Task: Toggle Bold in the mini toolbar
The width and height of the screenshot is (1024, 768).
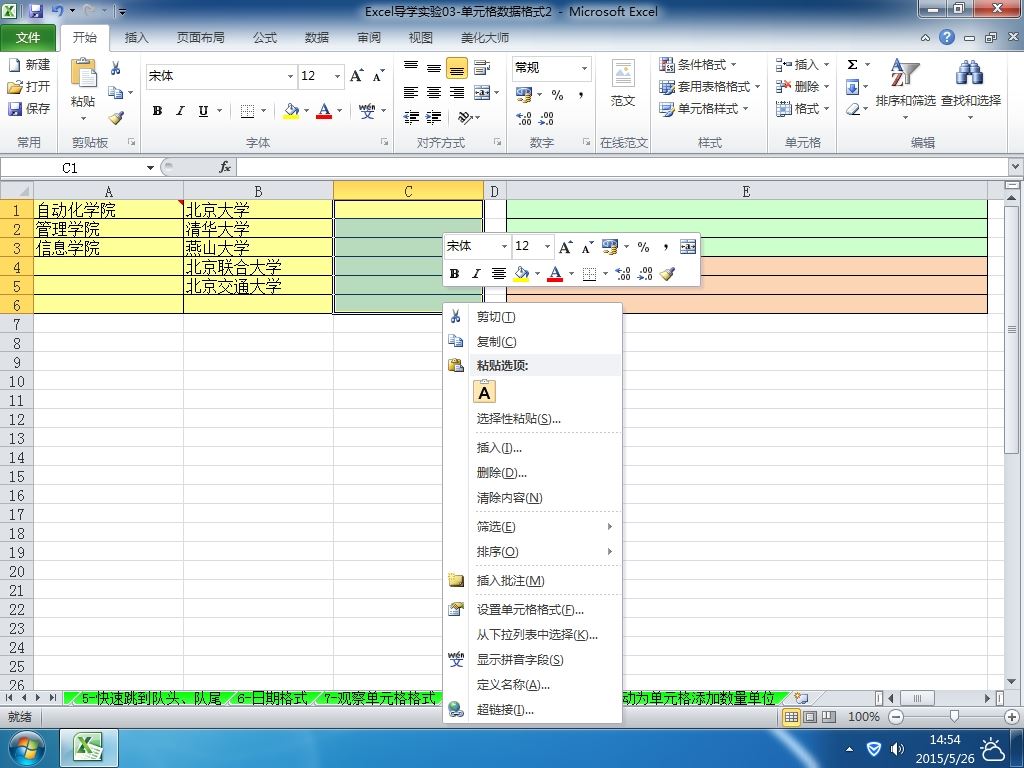Action: coord(455,274)
